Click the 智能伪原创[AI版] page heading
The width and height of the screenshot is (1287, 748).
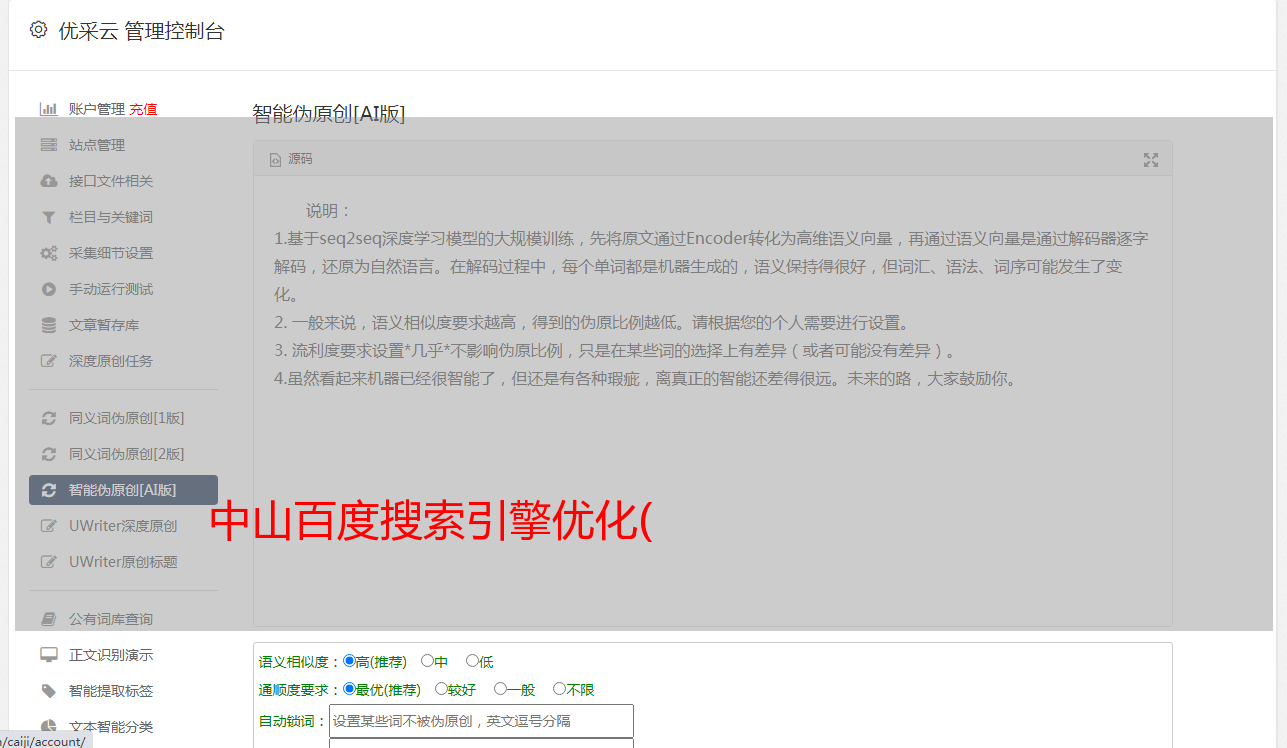329,113
